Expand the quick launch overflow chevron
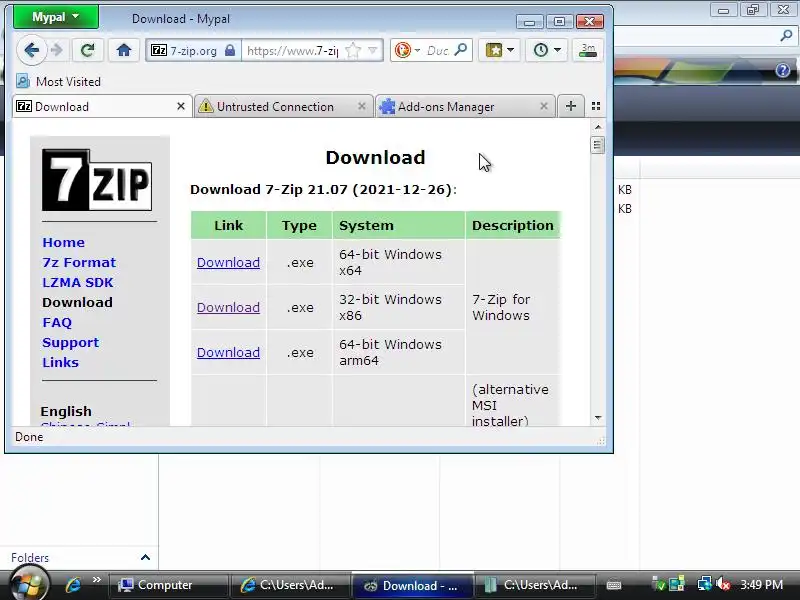The height and width of the screenshot is (600, 800). pos(96,579)
